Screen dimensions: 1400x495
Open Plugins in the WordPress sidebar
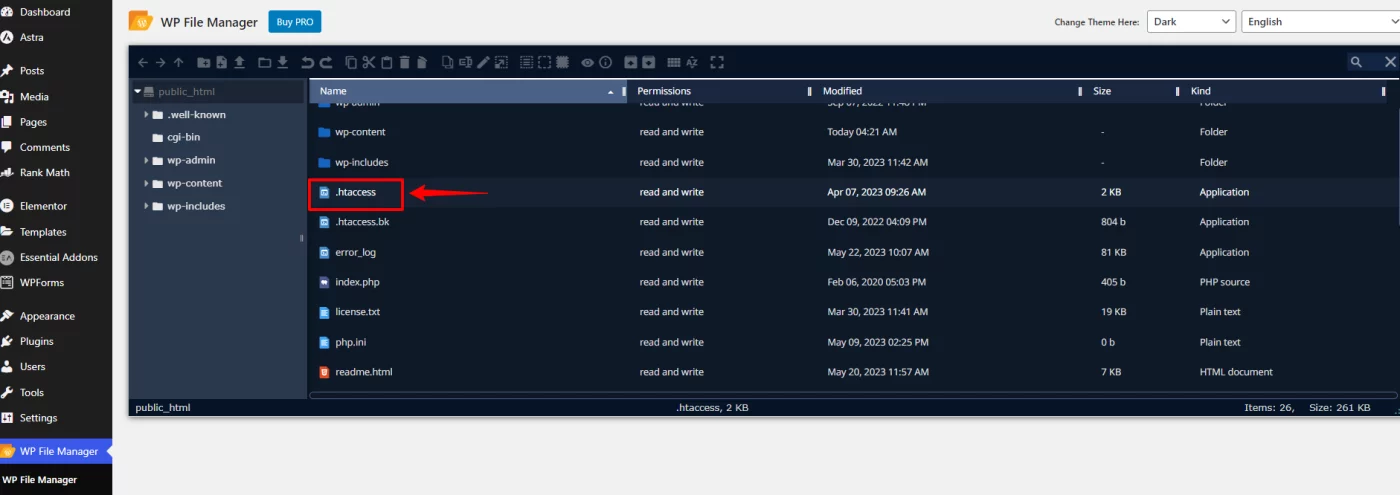36,341
